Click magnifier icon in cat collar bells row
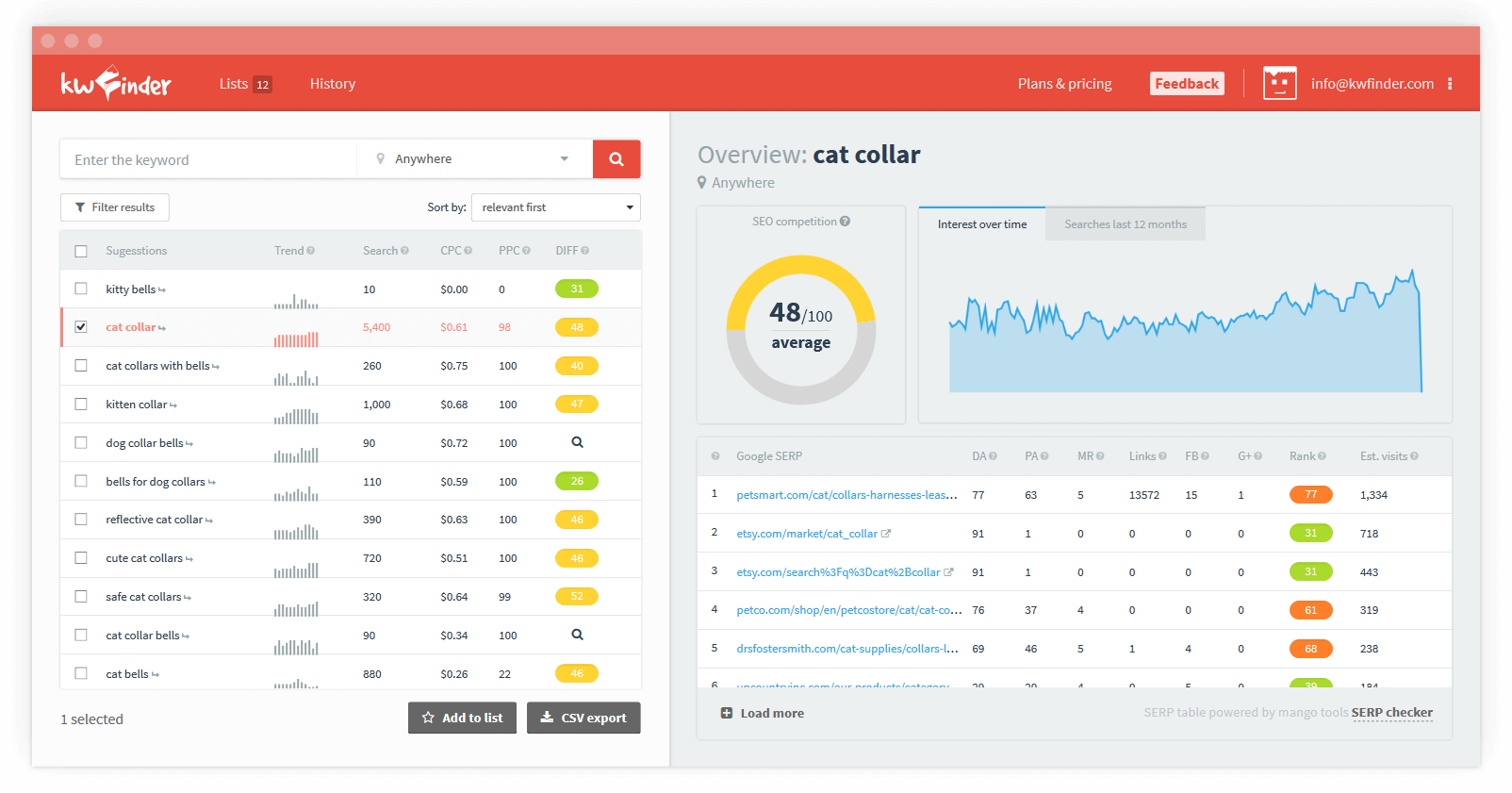The height and width of the screenshot is (793, 1512). click(x=577, y=635)
